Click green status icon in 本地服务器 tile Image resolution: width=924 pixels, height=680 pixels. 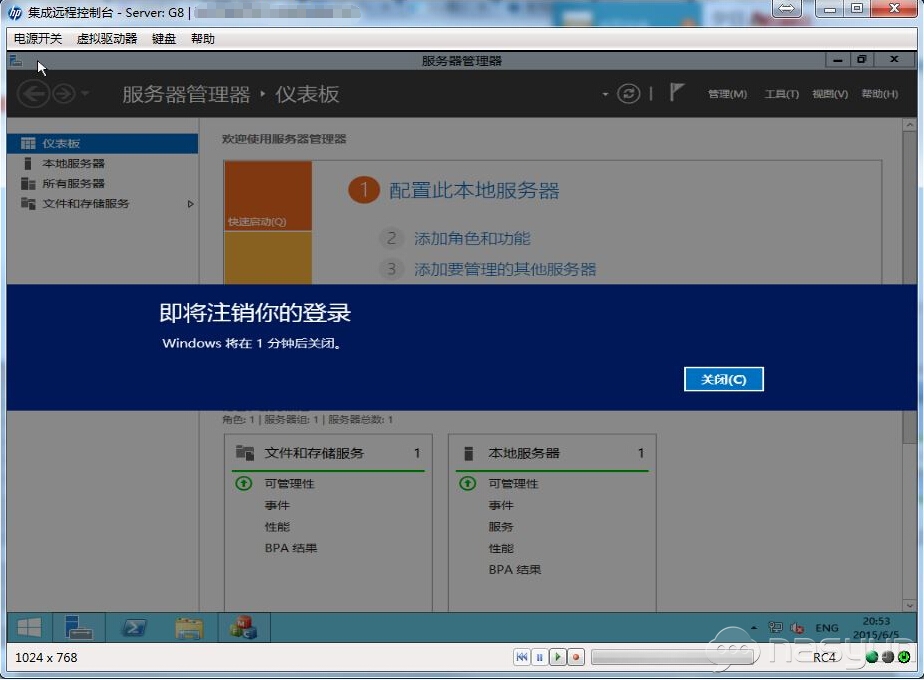[x=467, y=483]
